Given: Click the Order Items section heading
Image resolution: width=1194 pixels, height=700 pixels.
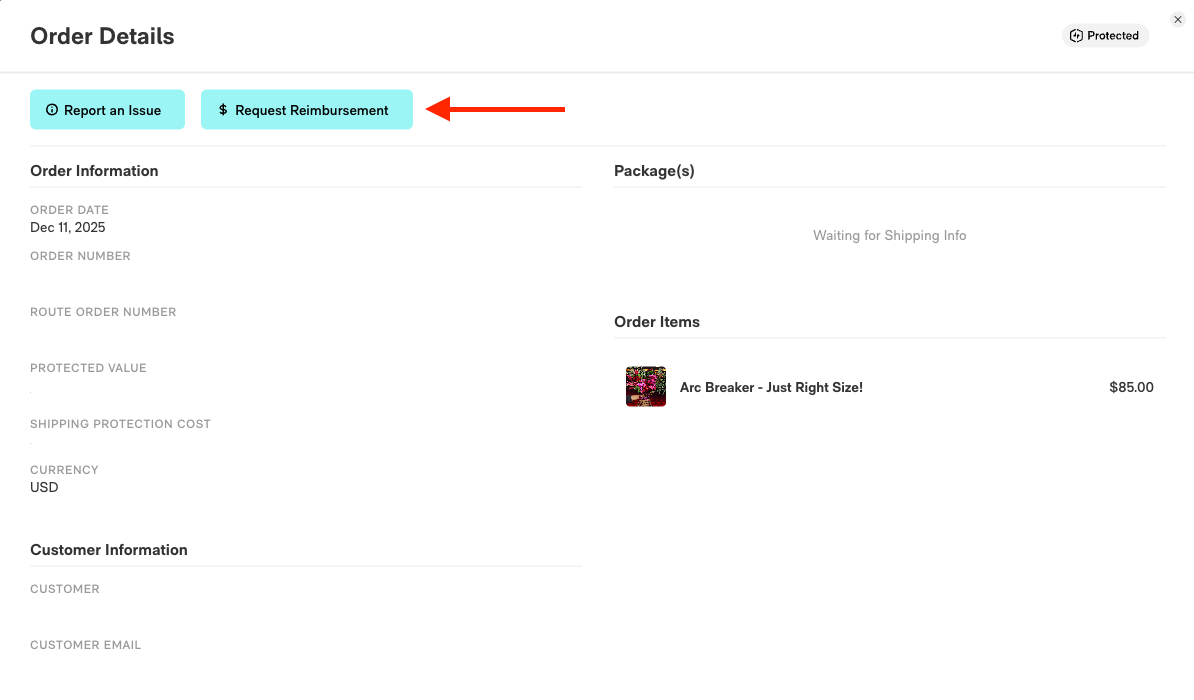Looking at the screenshot, I should point(657,322).
